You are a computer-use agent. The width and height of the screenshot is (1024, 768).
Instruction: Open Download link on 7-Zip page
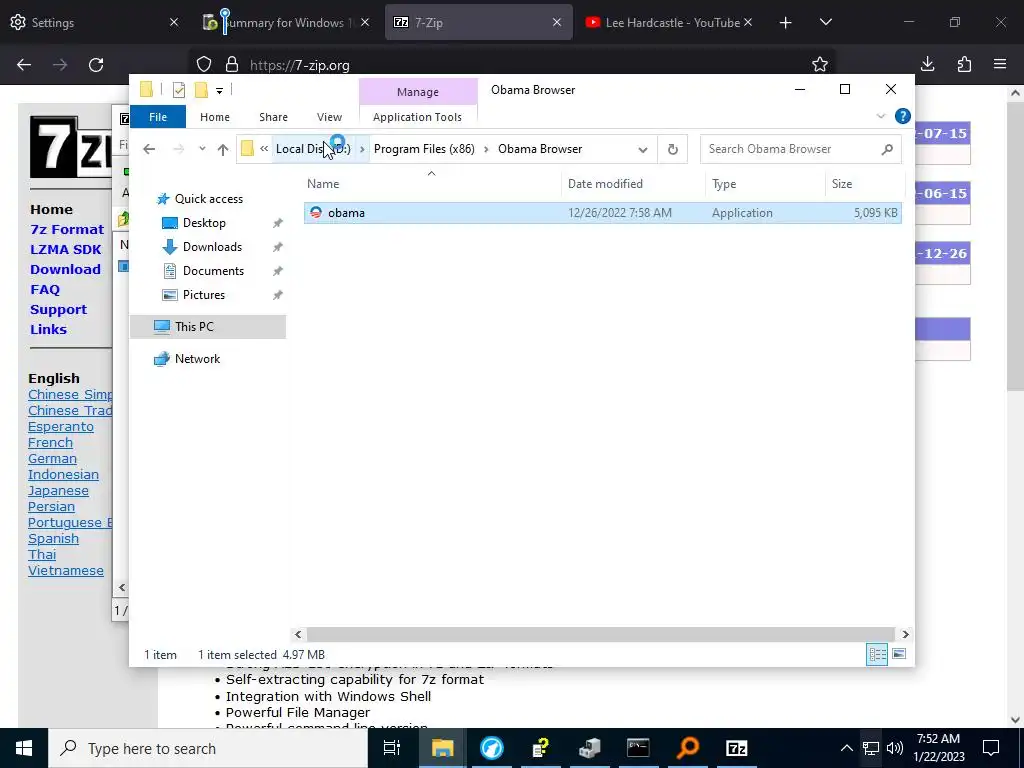point(65,270)
